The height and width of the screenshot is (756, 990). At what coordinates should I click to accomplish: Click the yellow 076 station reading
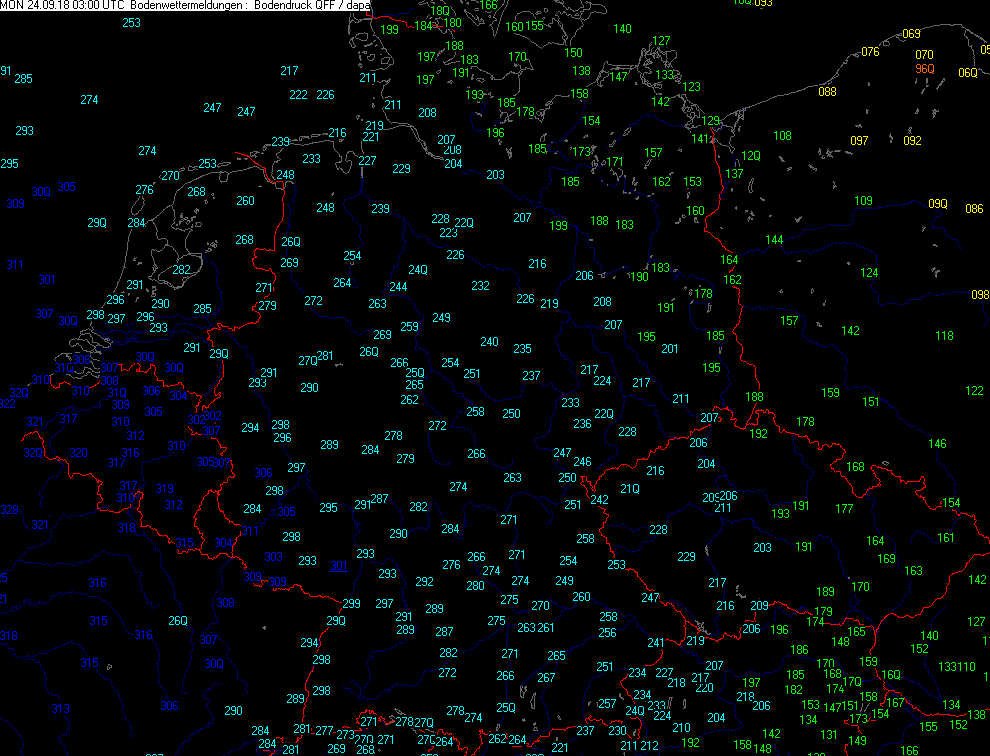point(870,52)
